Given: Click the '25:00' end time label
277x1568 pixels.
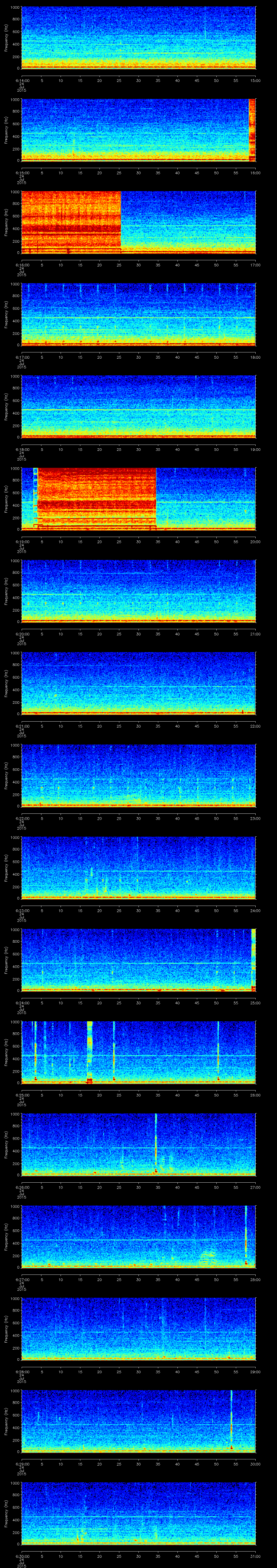Looking at the screenshot, I should click(x=256, y=1003).
